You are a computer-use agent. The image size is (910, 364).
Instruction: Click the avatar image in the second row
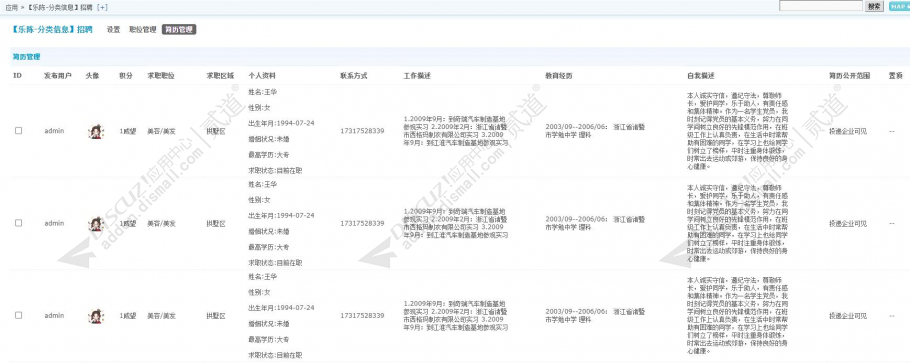point(96,224)
